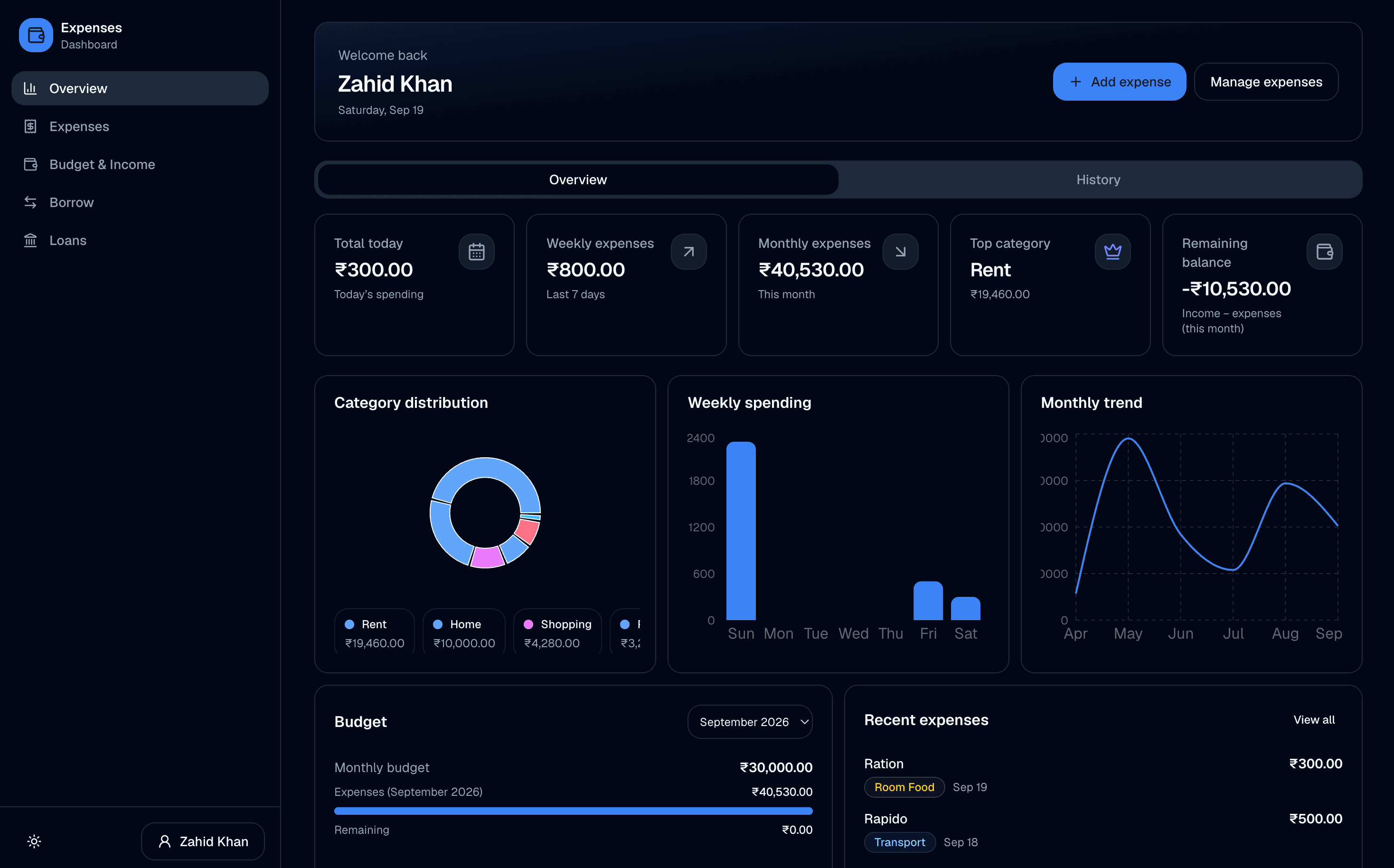The width and height of the screenshot is (1394, 868).
Task: Click the Borrow swap arrows icon
Action: tap(30, 202)
